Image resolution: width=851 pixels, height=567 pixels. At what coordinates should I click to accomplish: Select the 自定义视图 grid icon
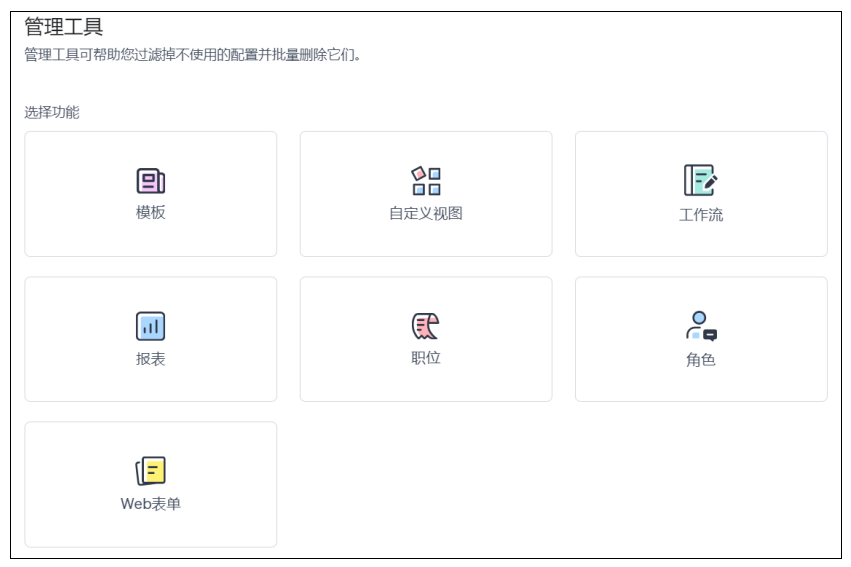[426, 181]
